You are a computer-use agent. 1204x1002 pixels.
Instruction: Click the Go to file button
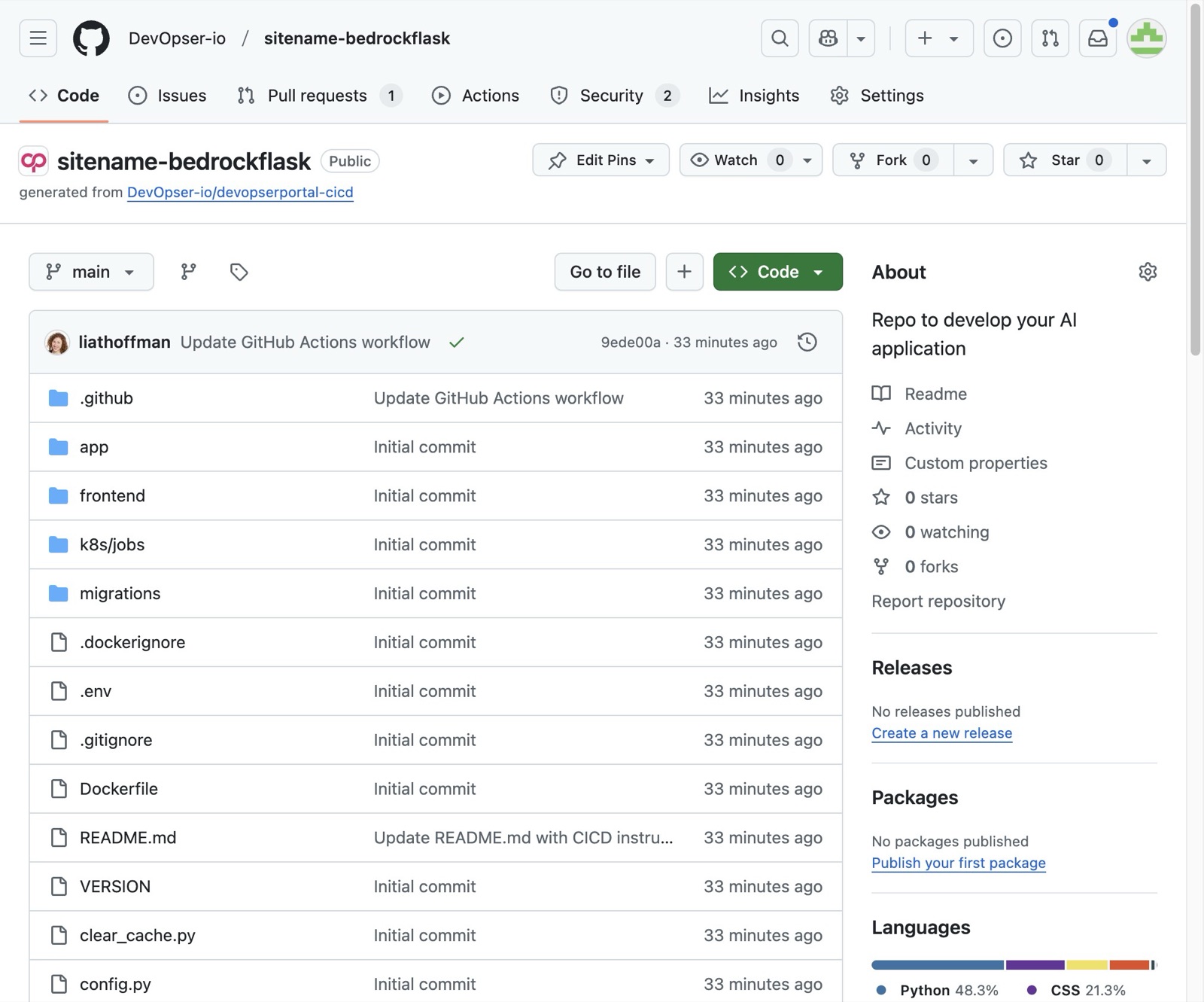[605, 272]
